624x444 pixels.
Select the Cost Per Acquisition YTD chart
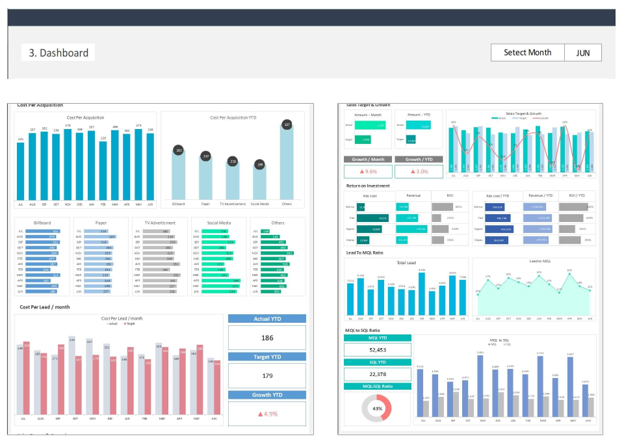tap(233, 160)
